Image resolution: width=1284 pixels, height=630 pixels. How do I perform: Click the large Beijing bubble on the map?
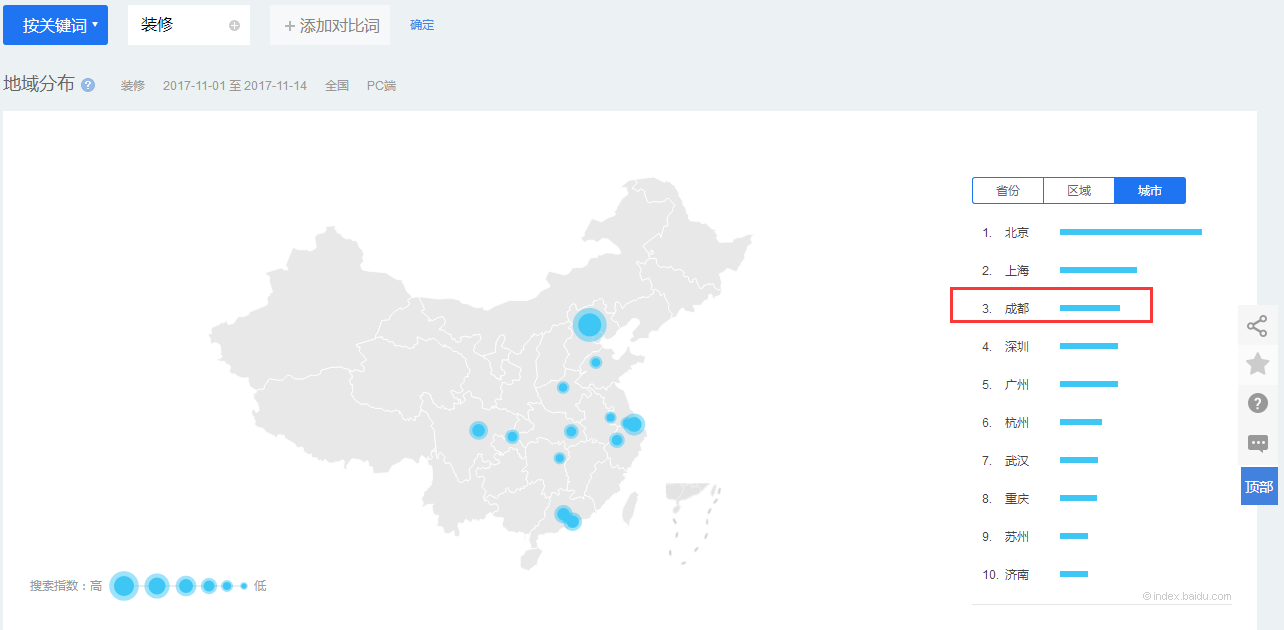point(590,324)
